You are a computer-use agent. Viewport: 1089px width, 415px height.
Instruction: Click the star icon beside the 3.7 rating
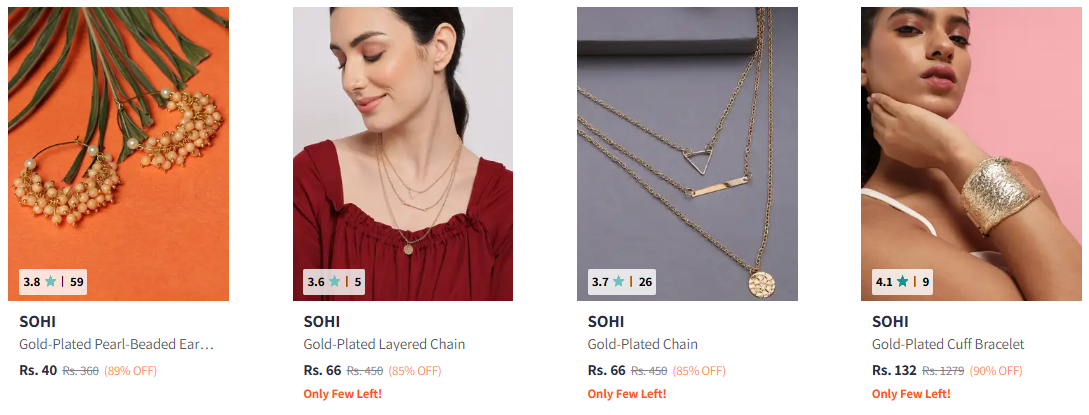coord(618,282)
